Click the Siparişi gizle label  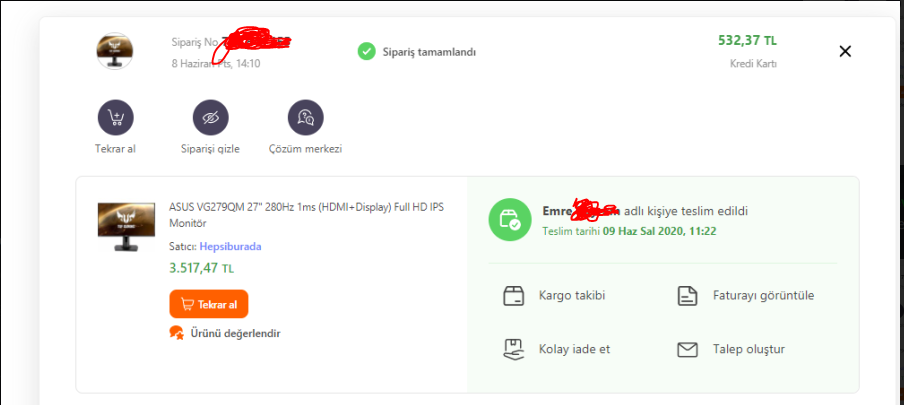tap(210, 149)
